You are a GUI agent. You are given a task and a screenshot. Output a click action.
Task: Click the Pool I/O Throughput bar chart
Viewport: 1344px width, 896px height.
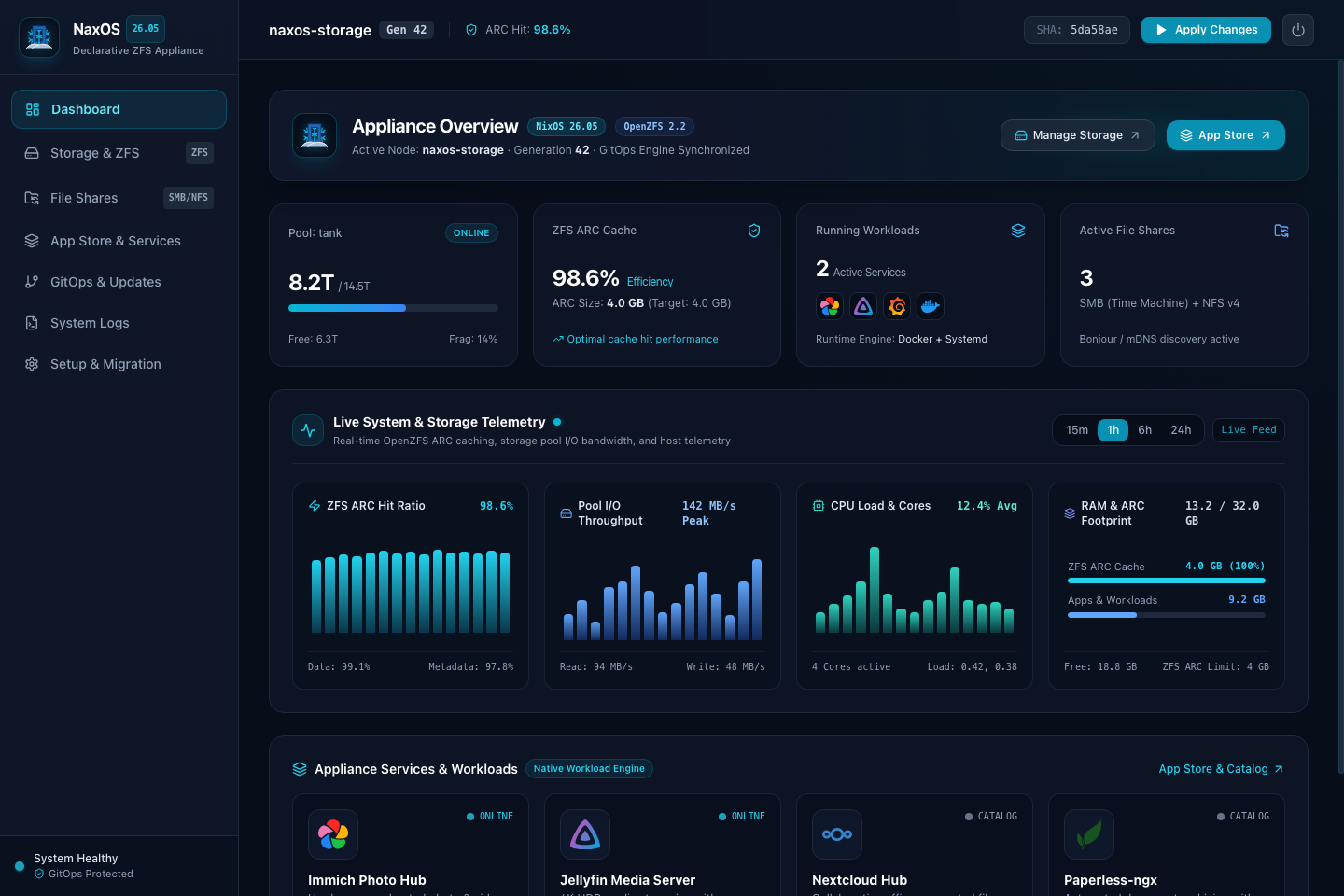pyautogui.click(x=663, y=598)
